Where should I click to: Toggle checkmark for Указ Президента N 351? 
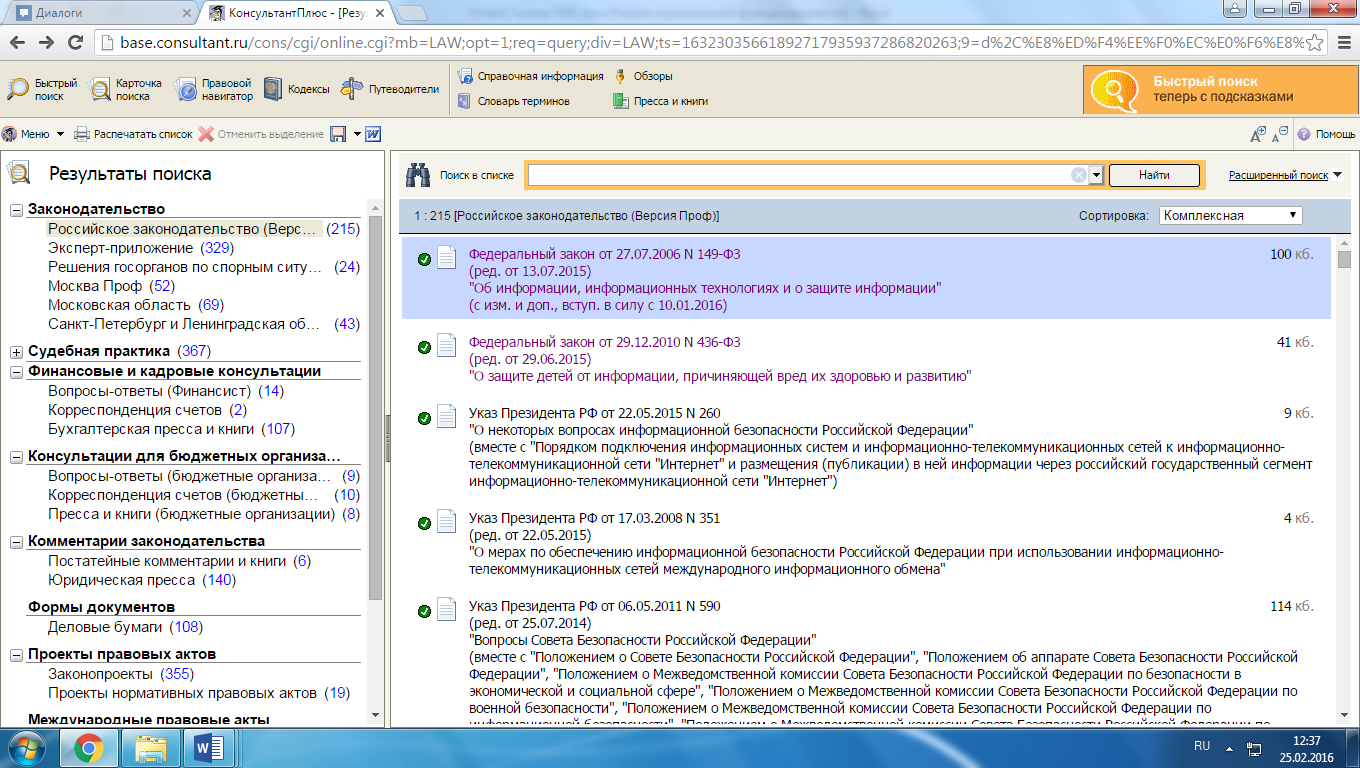tap(424, 523)
